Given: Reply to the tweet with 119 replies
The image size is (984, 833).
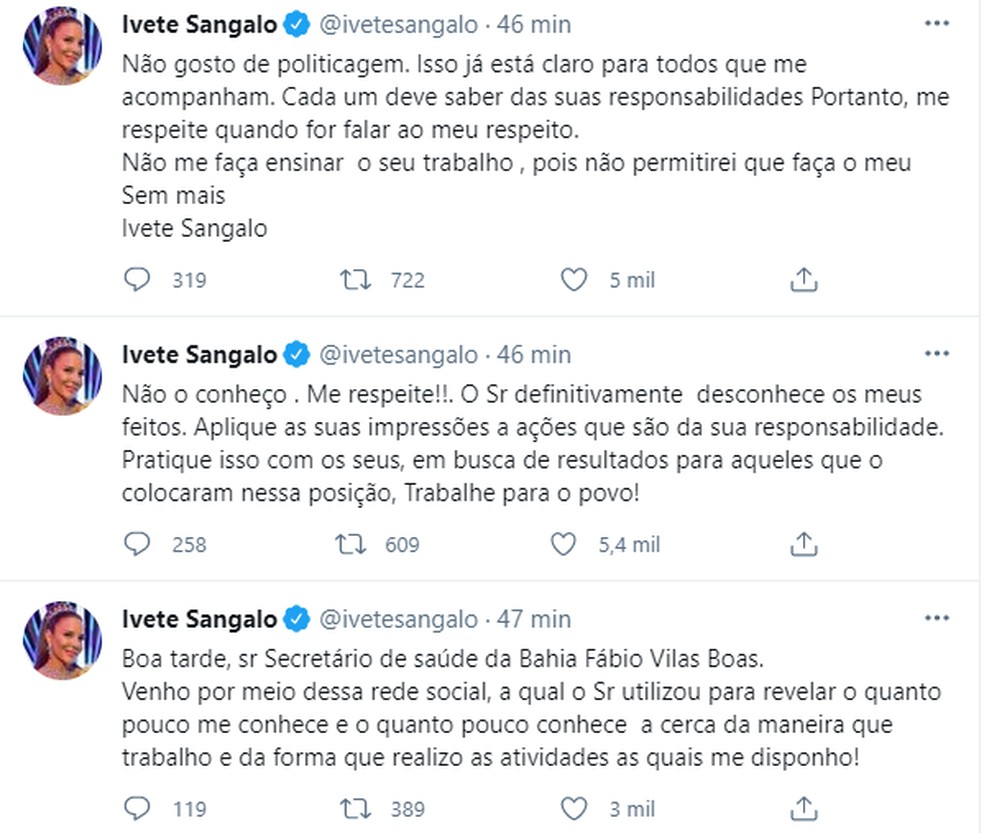Looking at the screenshot, I should [x=137, y=808].
